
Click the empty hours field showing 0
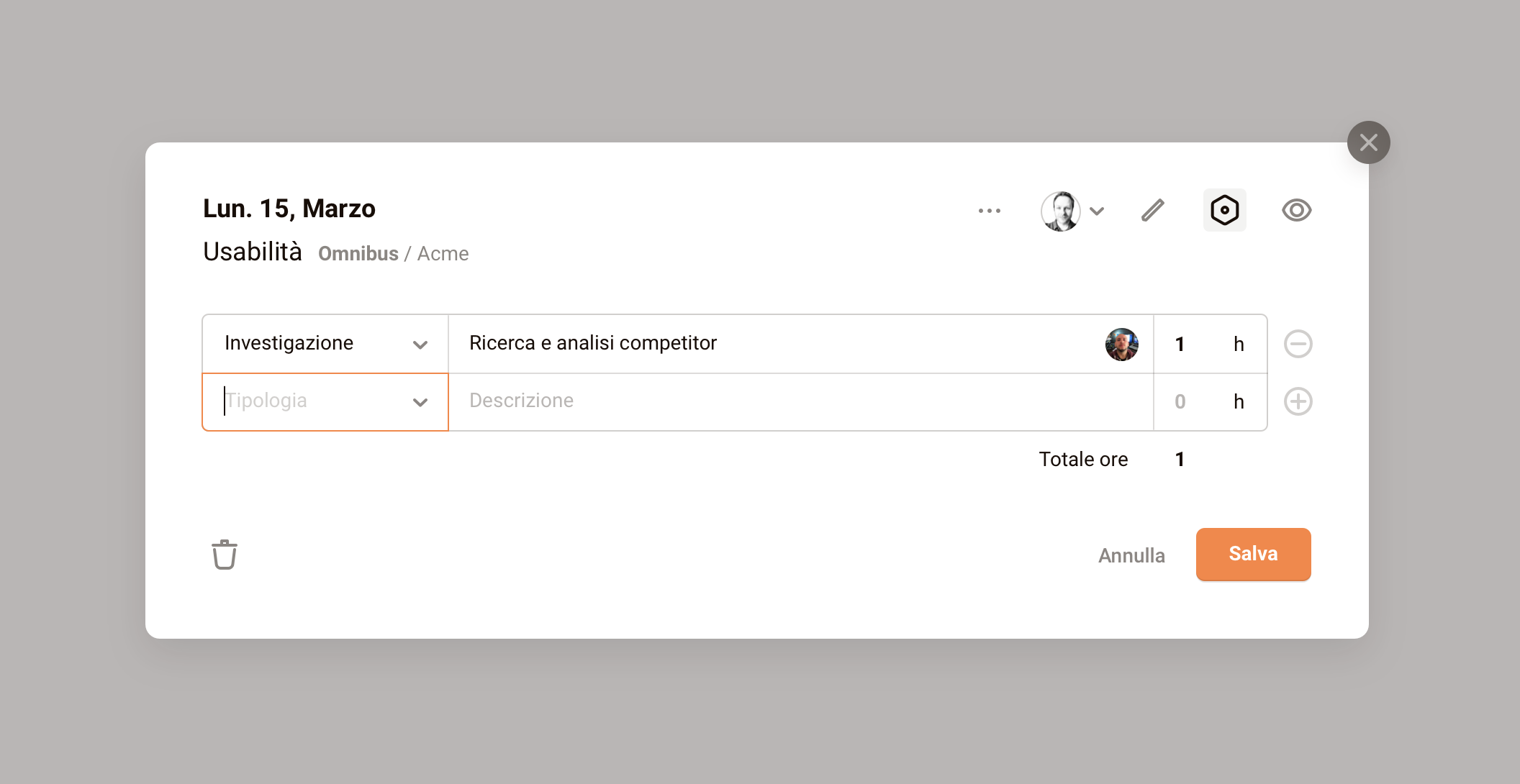coord(1180,401)
